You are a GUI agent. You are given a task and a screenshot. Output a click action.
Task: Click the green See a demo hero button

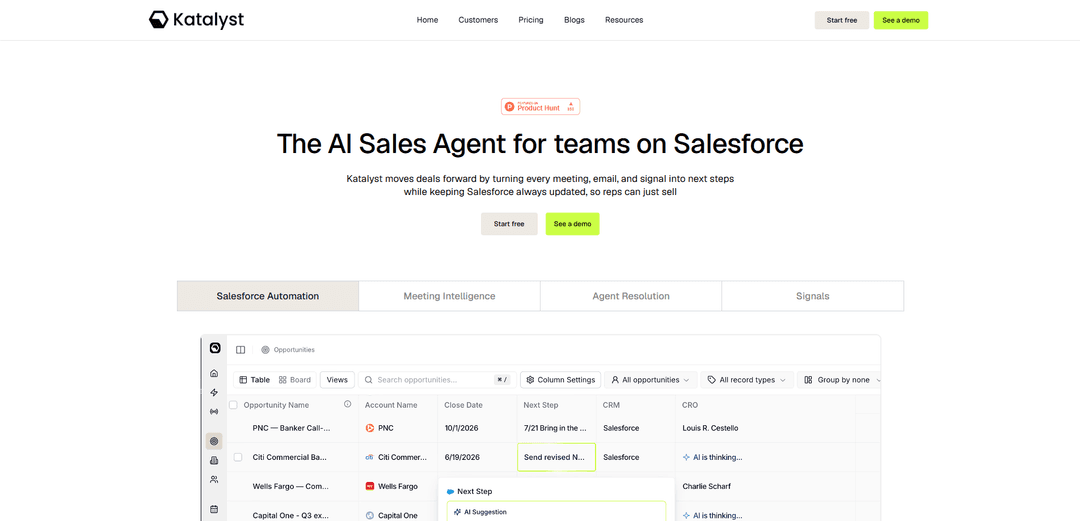point(572,224)
